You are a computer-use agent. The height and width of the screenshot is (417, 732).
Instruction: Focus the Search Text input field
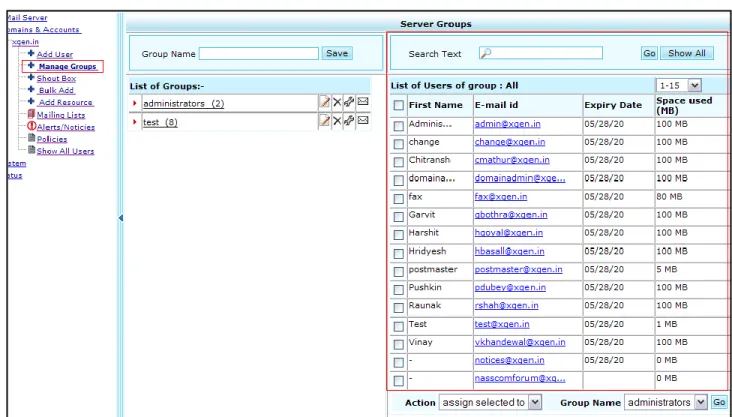(541, 53)
